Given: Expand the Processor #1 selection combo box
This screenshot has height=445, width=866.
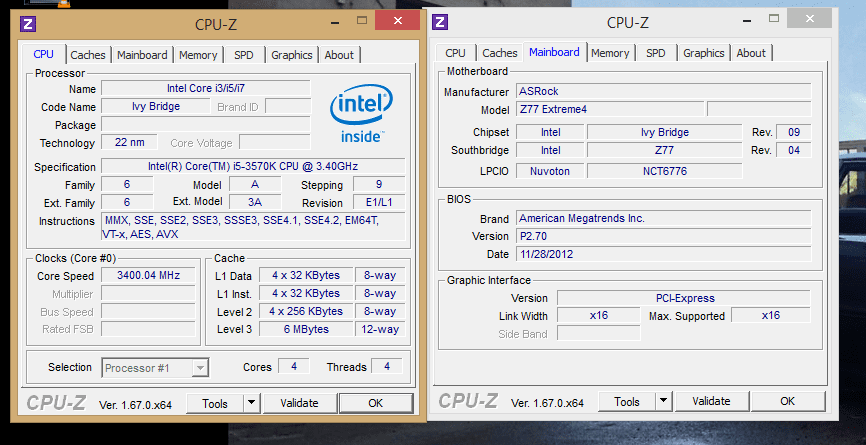Looking at the screenshot, I should click(155, 368).
